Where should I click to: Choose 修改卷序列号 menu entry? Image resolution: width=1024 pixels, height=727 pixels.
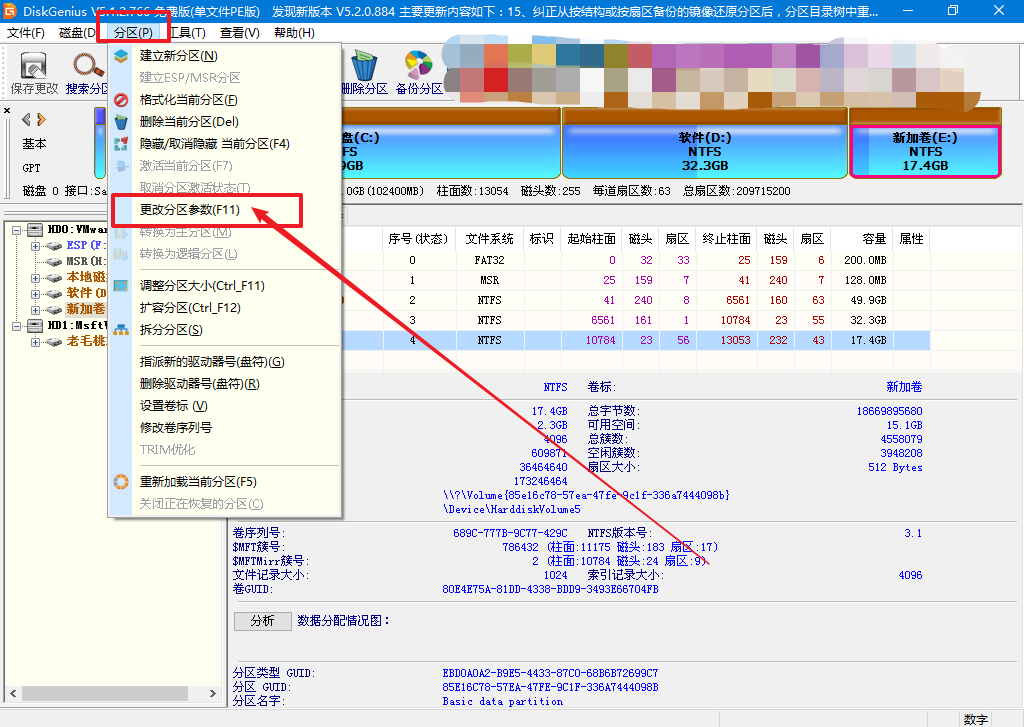(x=176, y=428)
